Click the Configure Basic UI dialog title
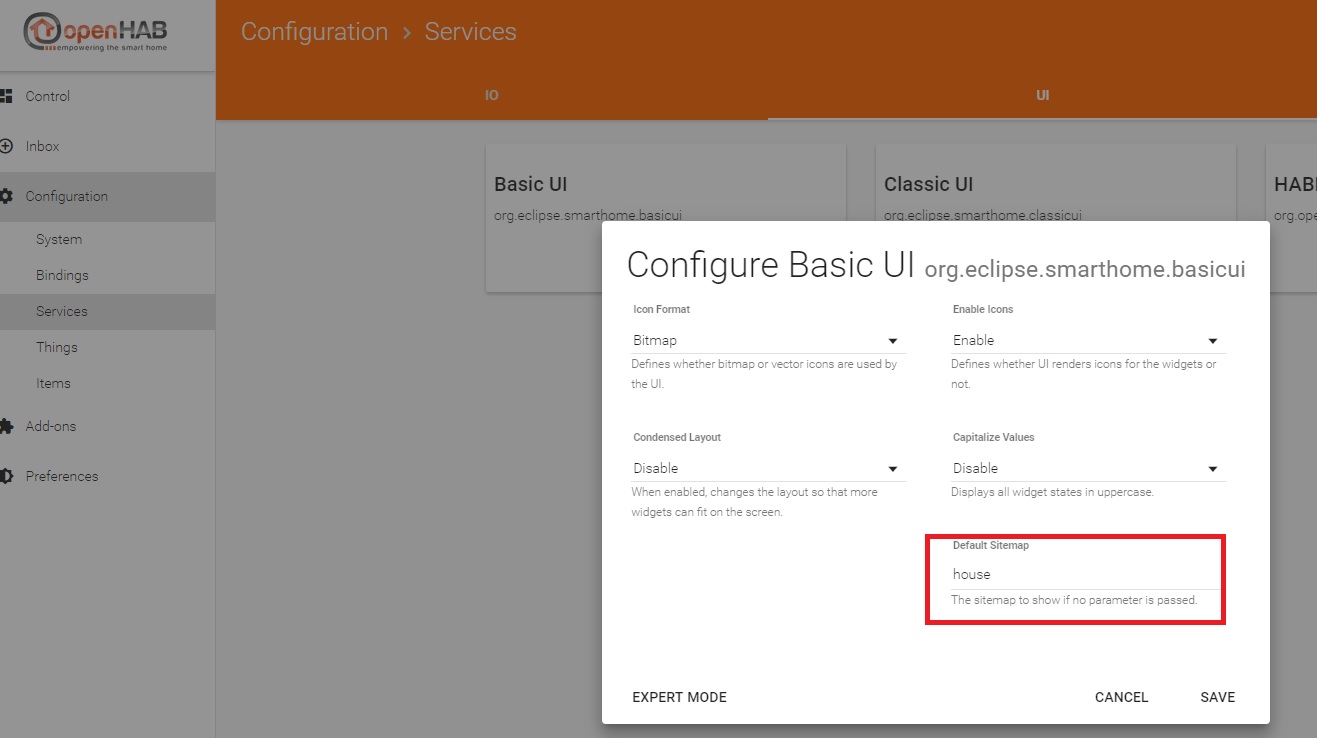Viewport: 1317px width, 738px height. (770, 265)
